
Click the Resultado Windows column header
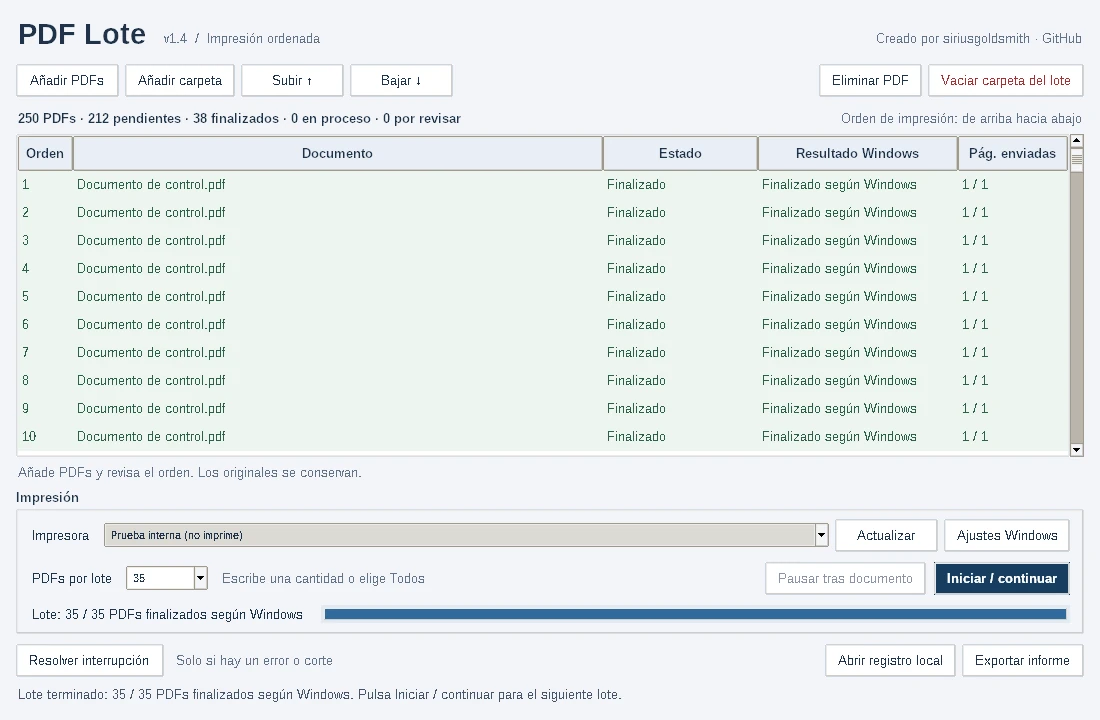tap(857, 153)
